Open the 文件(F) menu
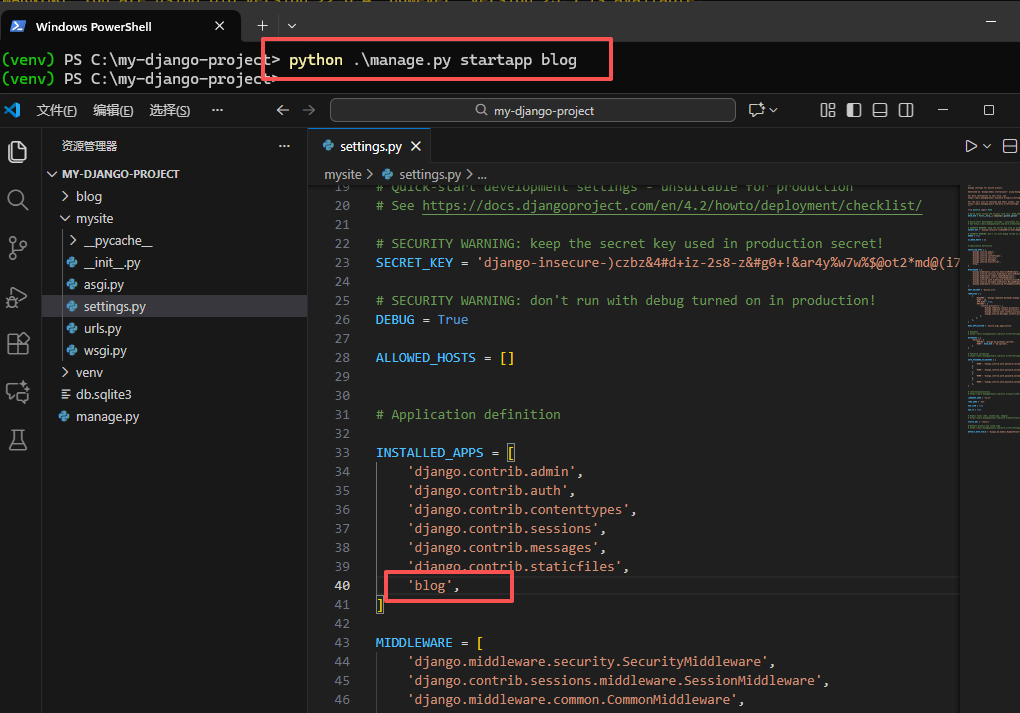This screenshot has width=1020, height=713. click(x=57, y=110)
